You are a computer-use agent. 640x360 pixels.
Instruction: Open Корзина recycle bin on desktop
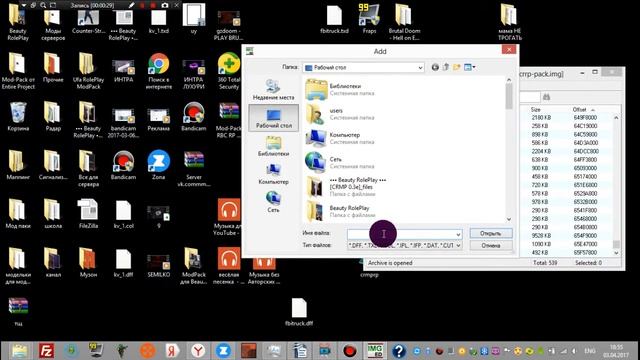click(x=18, y=116)
